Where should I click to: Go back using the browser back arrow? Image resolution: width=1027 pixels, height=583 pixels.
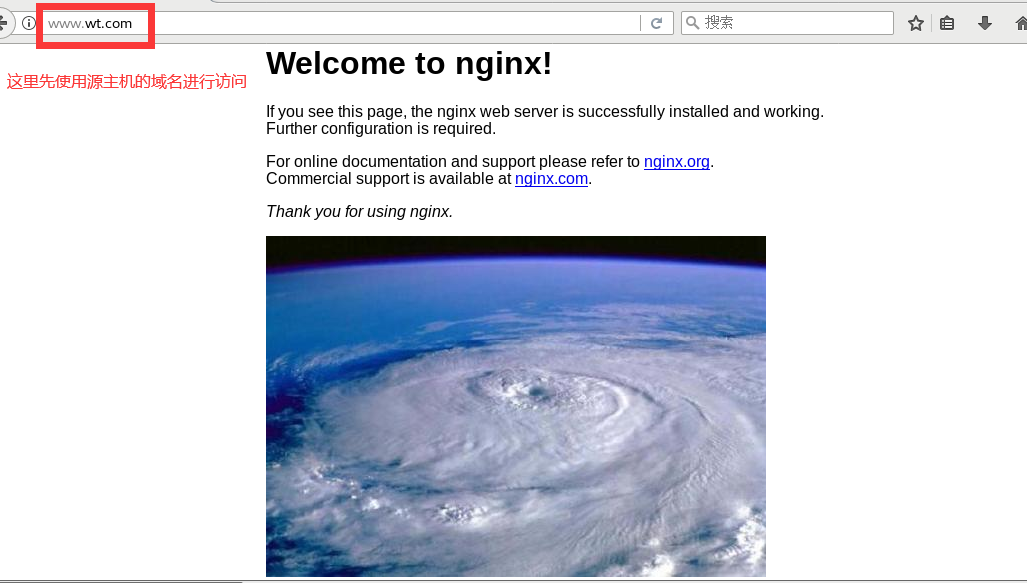(3, 24)
